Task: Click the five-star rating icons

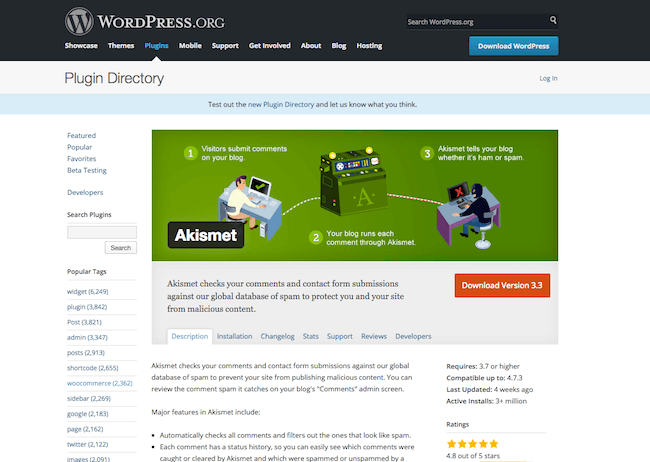Action: (x=473, y=444)
